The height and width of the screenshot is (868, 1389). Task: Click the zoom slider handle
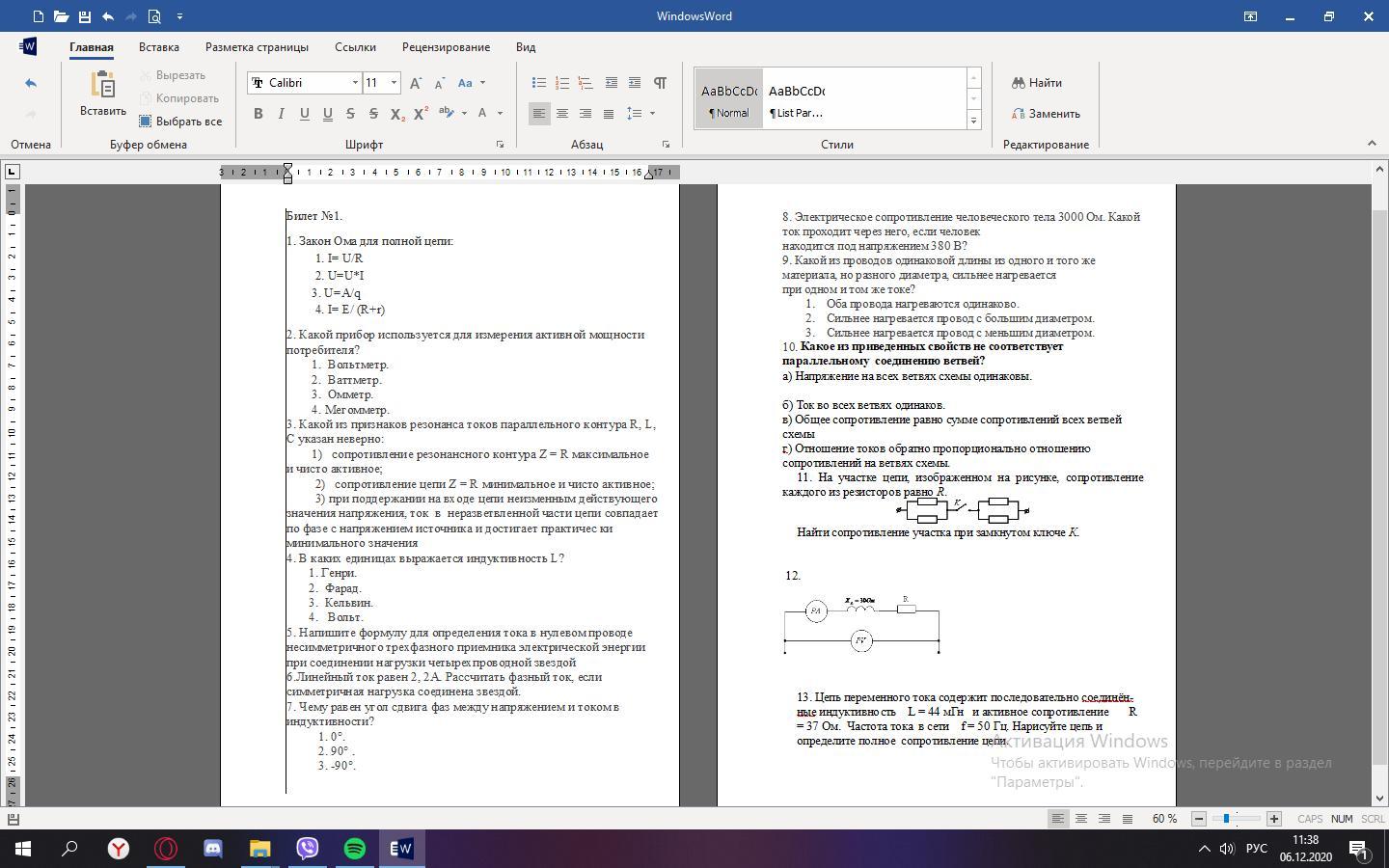point(1226,819)
